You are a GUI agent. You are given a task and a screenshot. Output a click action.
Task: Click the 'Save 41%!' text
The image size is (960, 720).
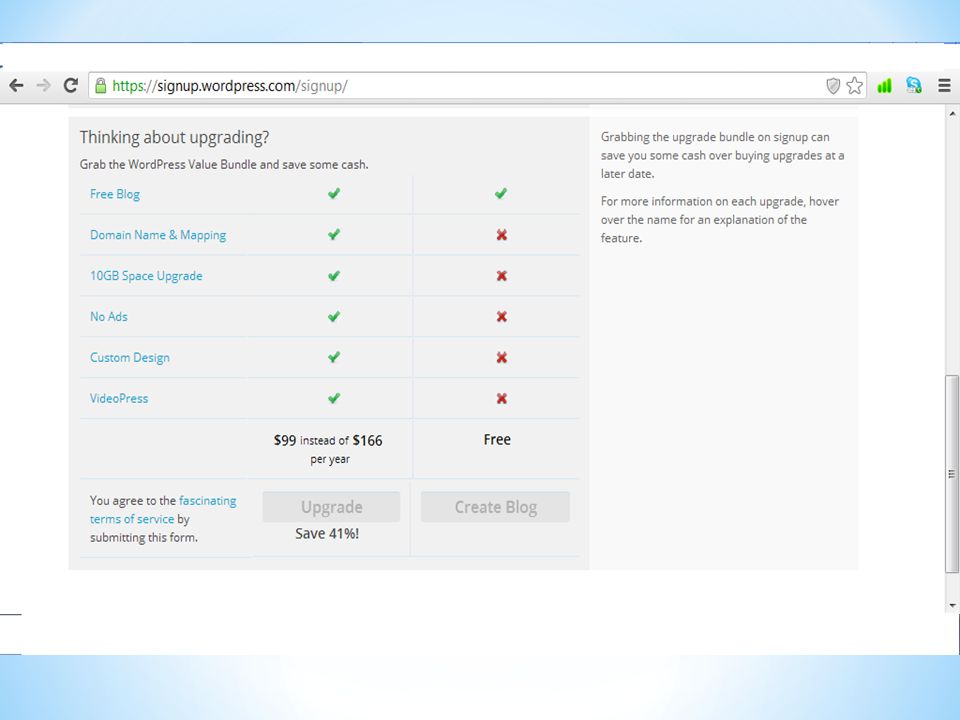327,534
